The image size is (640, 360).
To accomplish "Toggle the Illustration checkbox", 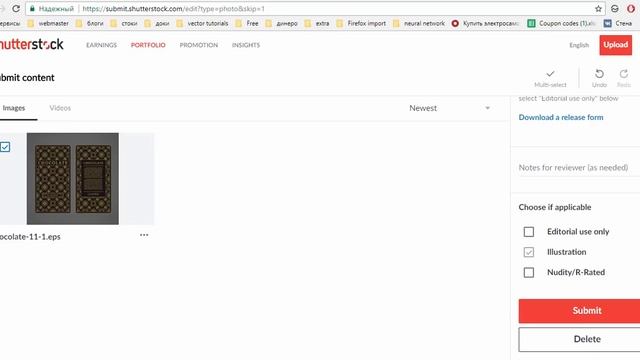I will [529, 252].
